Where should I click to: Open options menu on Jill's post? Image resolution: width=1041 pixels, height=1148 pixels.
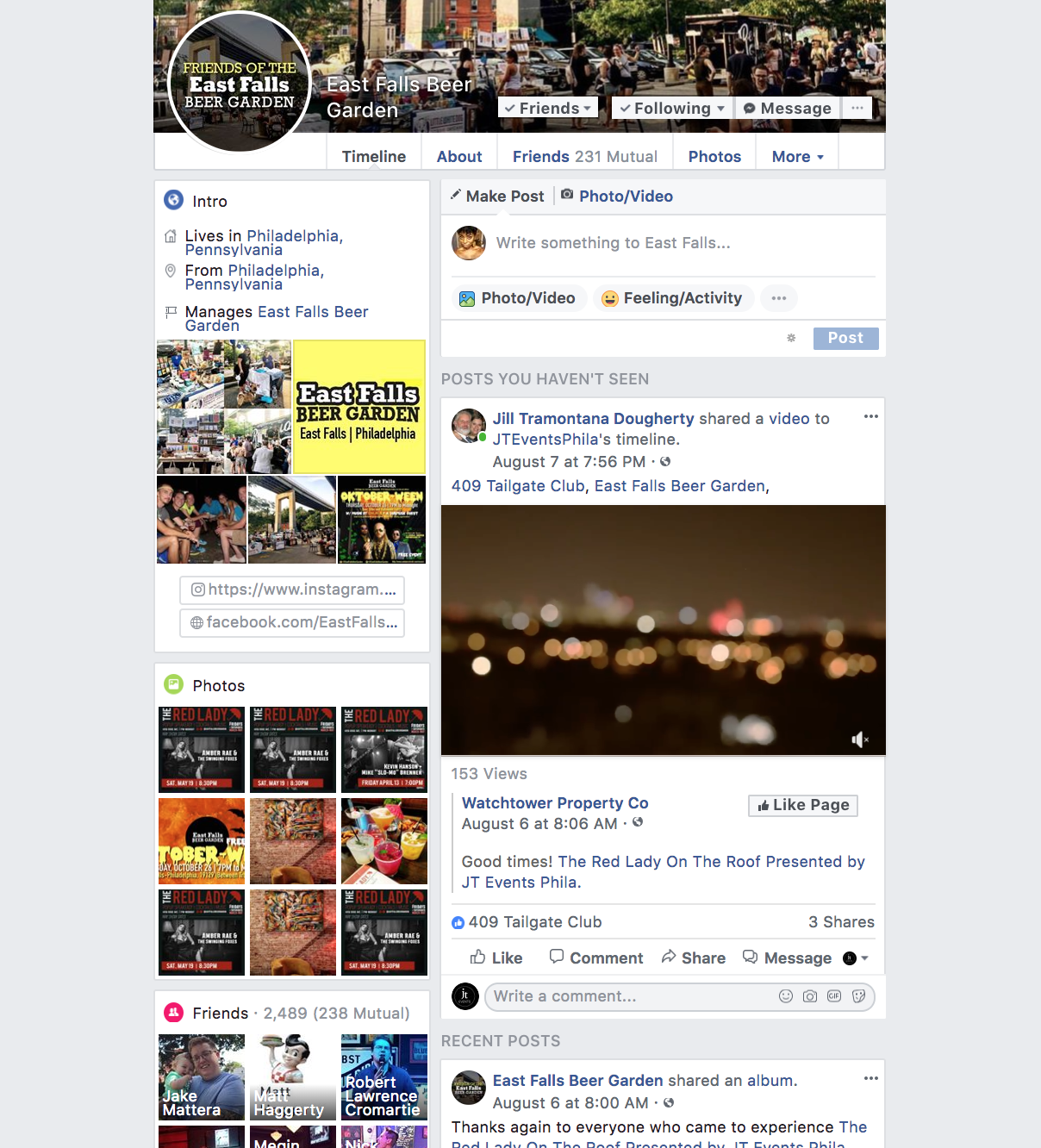(x=870, y=416)
